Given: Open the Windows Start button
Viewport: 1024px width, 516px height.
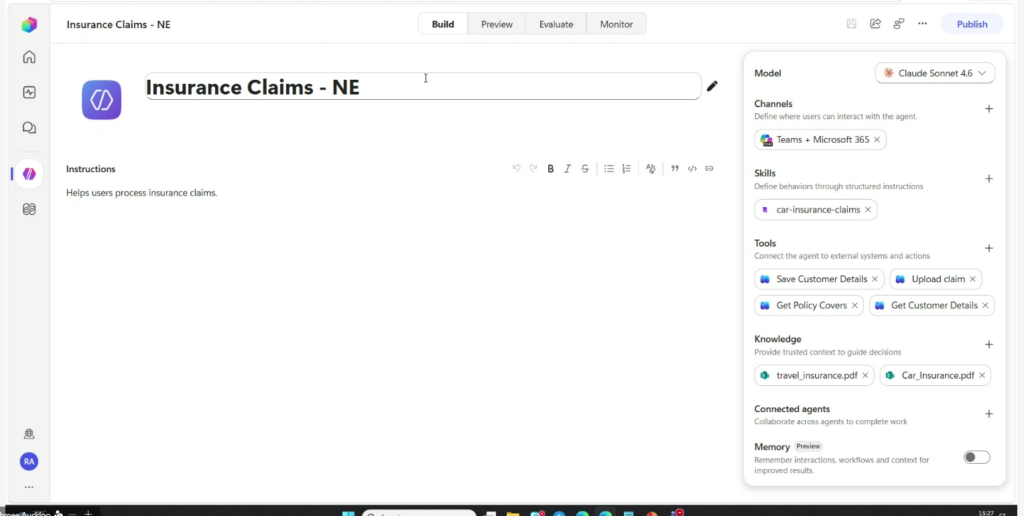Looking at the screenshot, I should tap(348, 513).
